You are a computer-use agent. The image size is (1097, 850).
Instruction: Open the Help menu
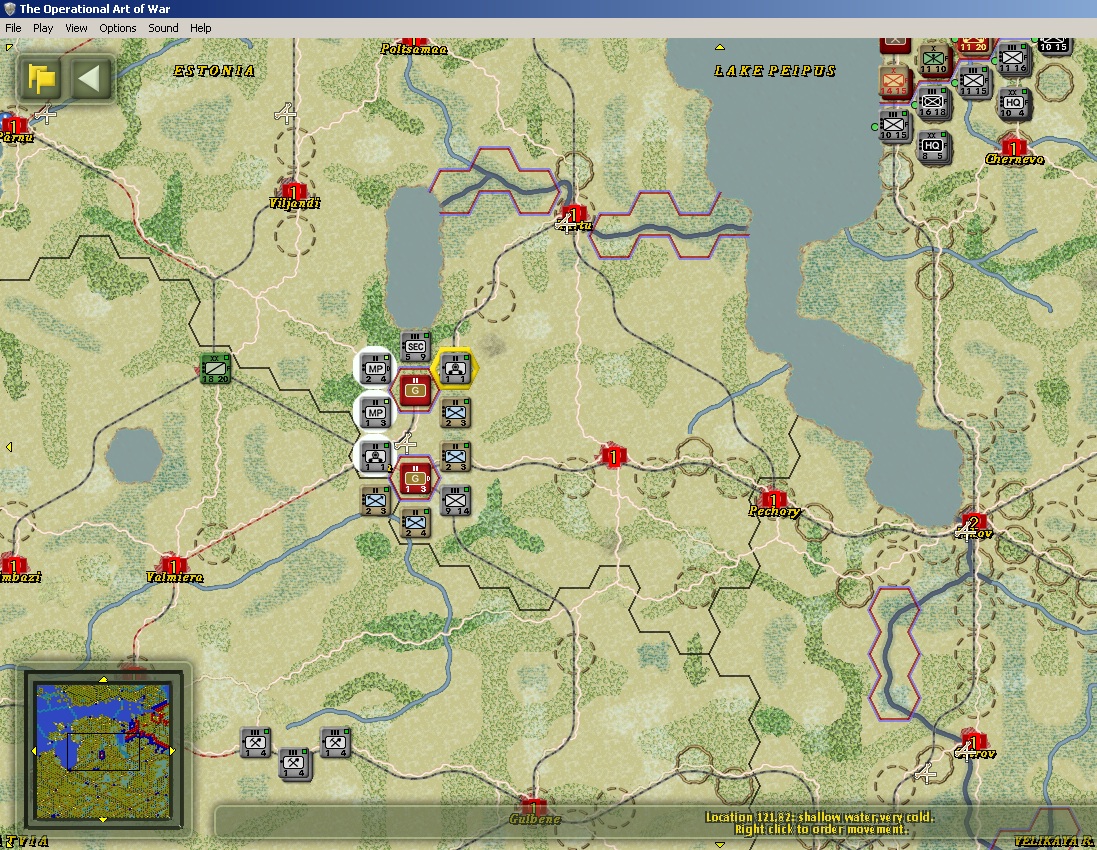(x=201, y=28)
